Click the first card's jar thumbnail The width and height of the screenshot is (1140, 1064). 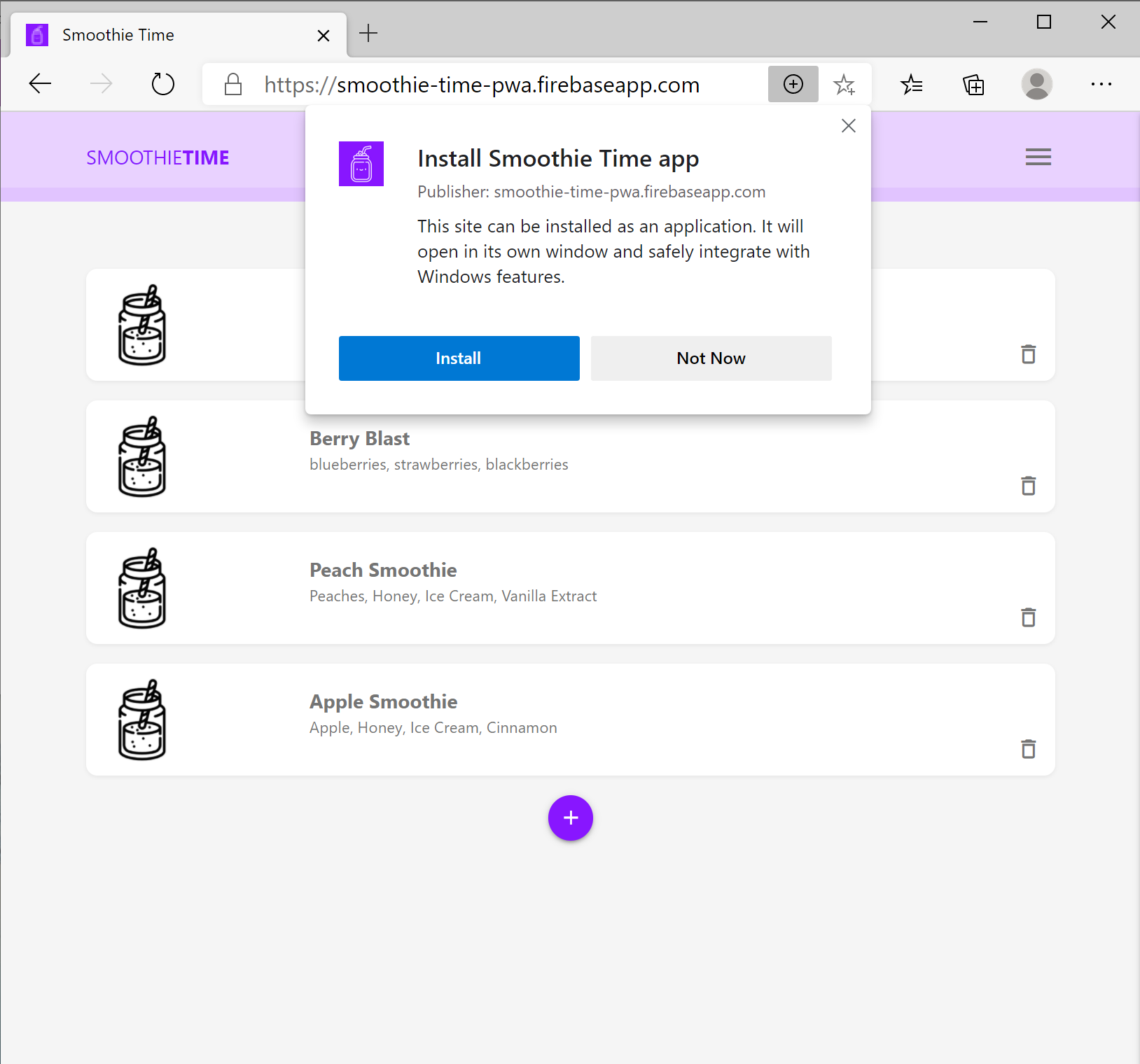(x=142, y=325)
